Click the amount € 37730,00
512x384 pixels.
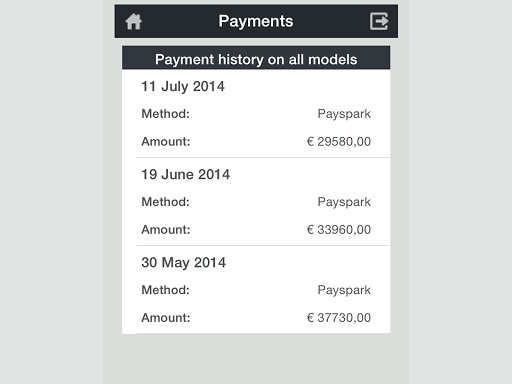[339, 318]
